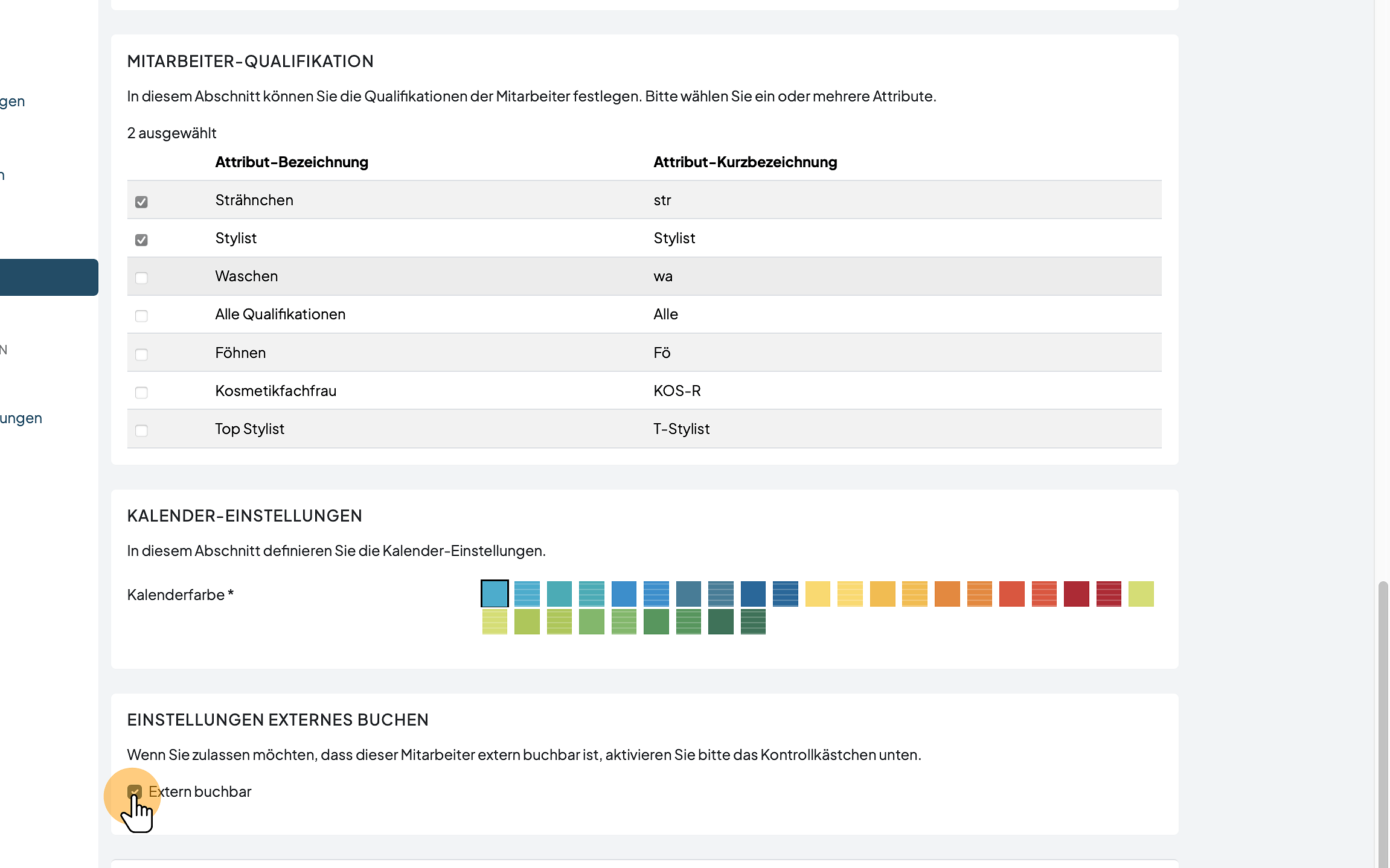The image size is (1390, 868).
Task: Click the "Fö" short code cell
Action: coord(662,353)
